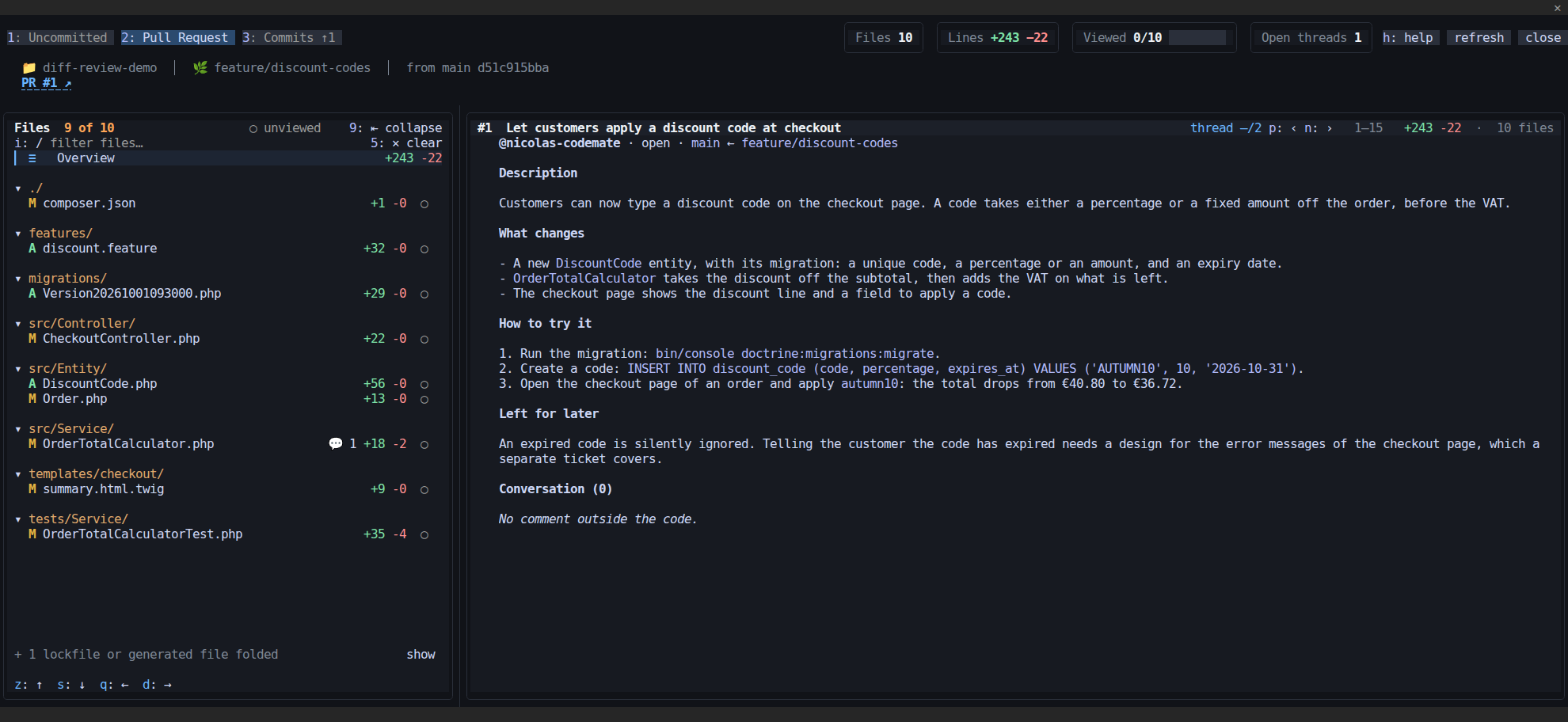Click previous thread arrow next to p:

click(1294, 128)
